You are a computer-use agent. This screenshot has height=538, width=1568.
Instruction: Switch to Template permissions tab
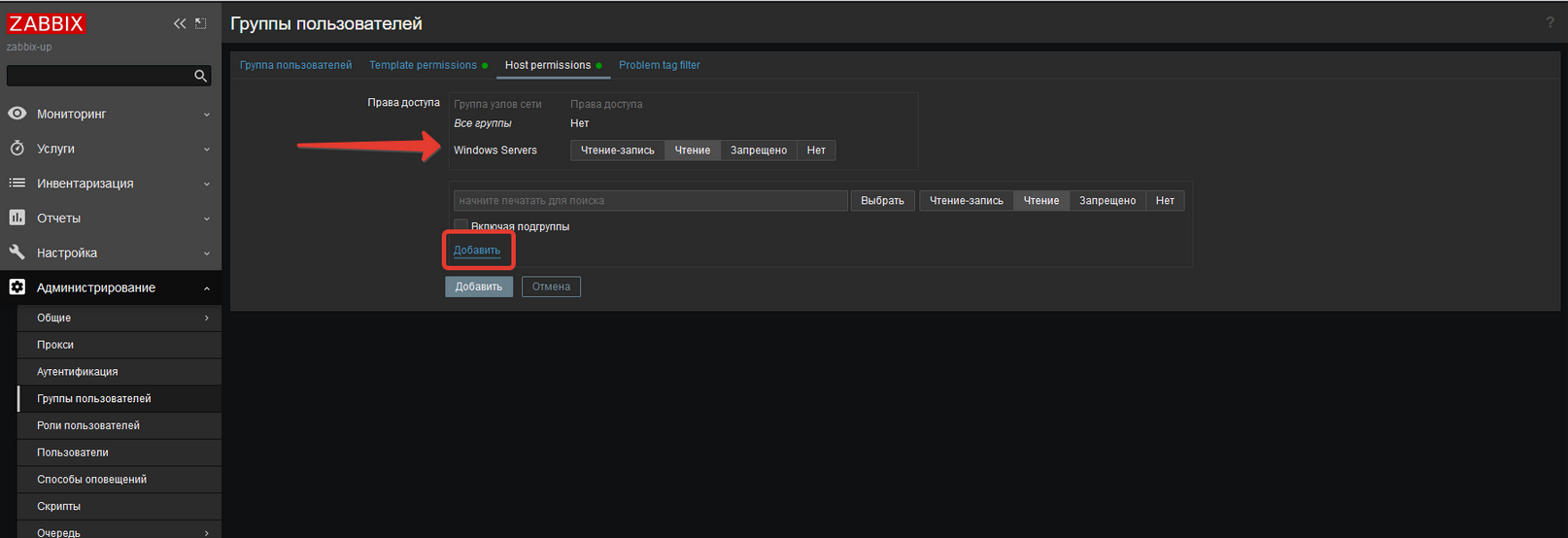(x=423, y=65)
